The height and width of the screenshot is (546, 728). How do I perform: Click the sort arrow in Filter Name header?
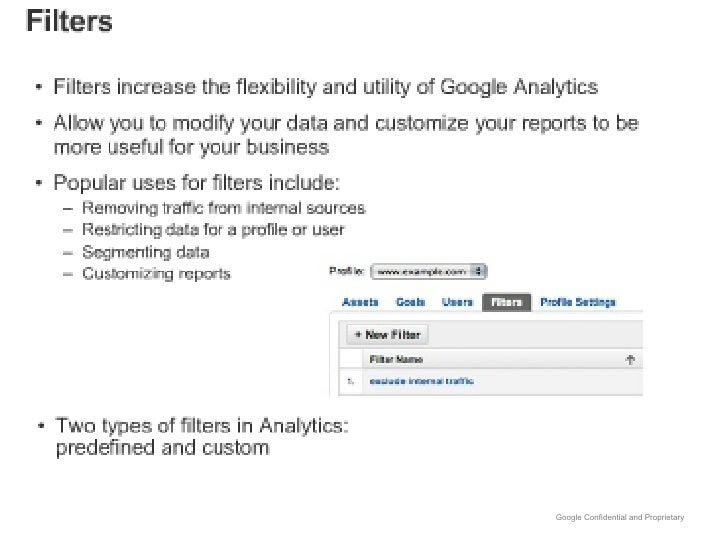[630, 359]
